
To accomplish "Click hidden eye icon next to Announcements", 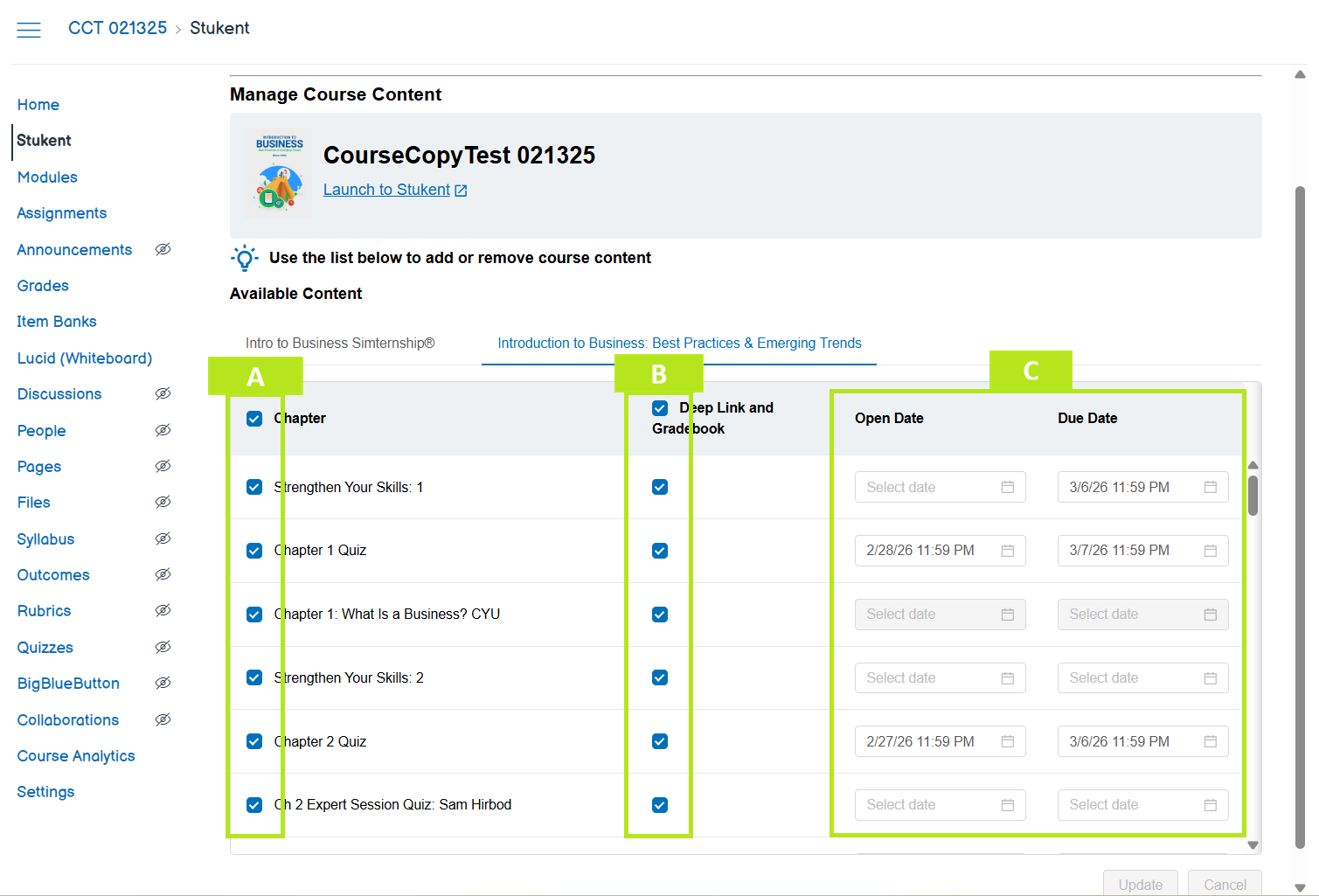I will click(x=163, y=250).
